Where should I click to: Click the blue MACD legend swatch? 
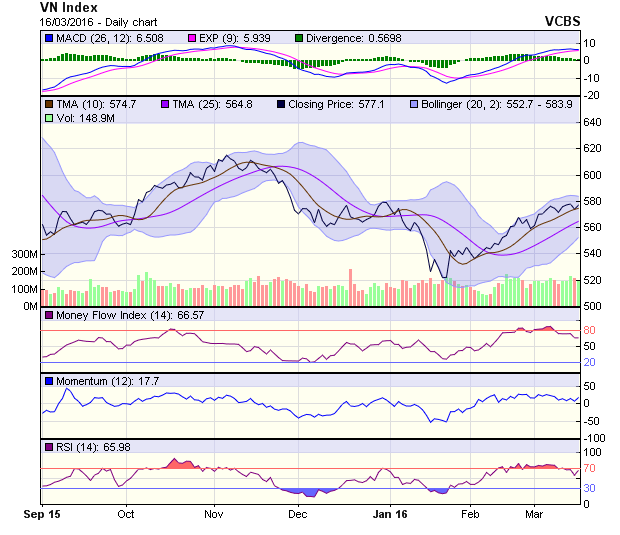click(49, 38)
